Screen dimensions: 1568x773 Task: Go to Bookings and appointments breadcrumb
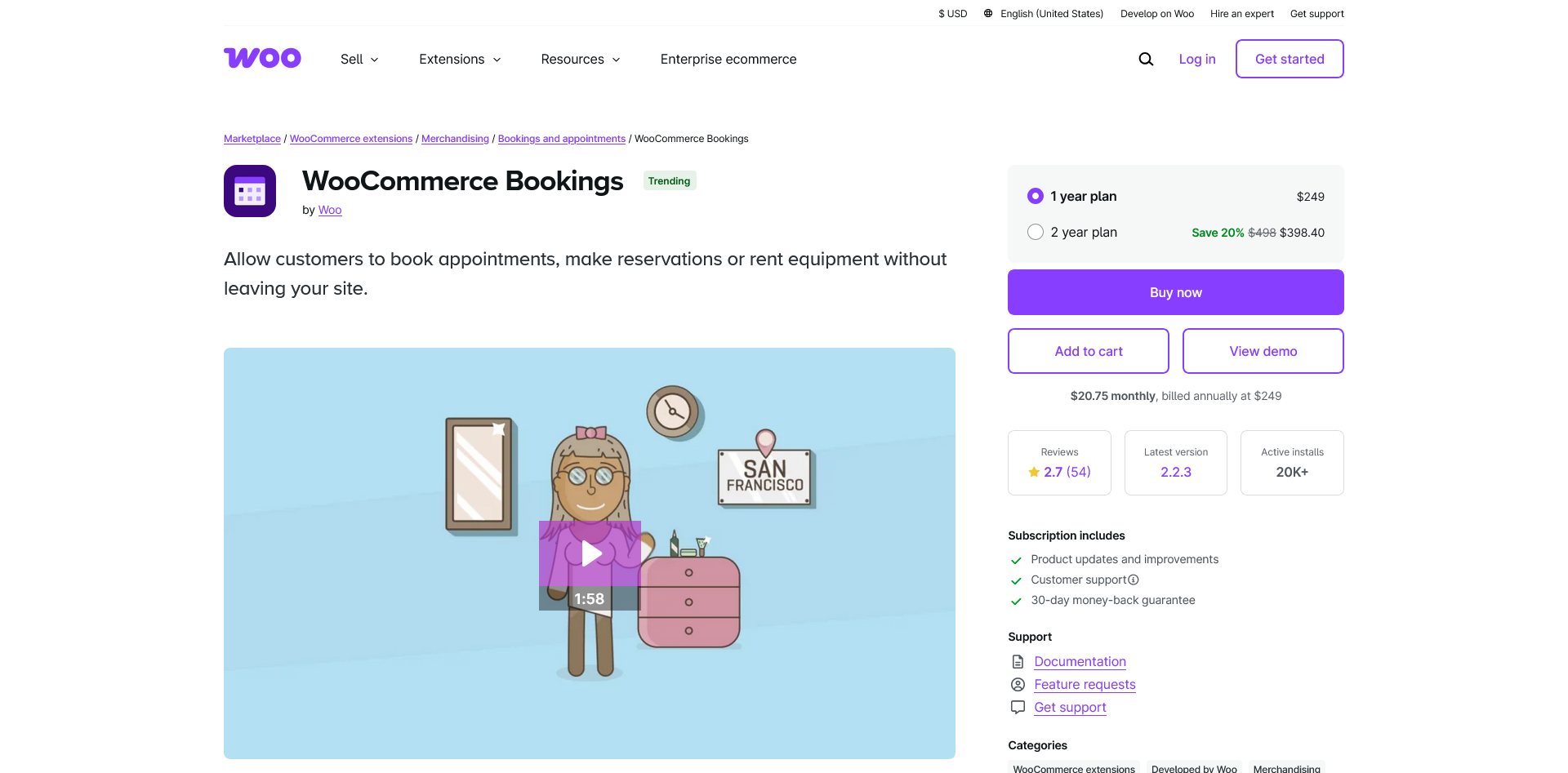(562, 139)
